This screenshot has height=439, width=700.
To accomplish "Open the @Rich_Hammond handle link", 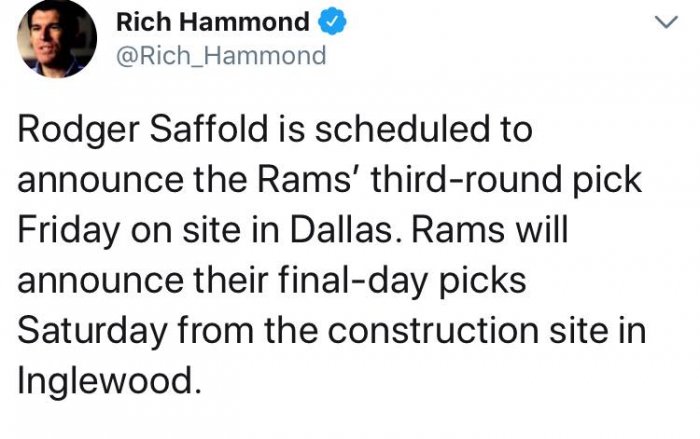I will [221, 55].
